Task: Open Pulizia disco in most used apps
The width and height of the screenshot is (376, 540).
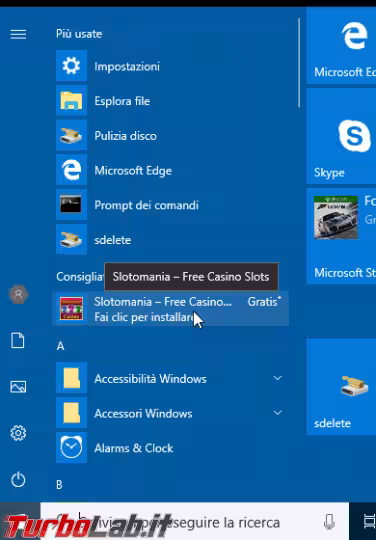Action: (x=170, y=135)
